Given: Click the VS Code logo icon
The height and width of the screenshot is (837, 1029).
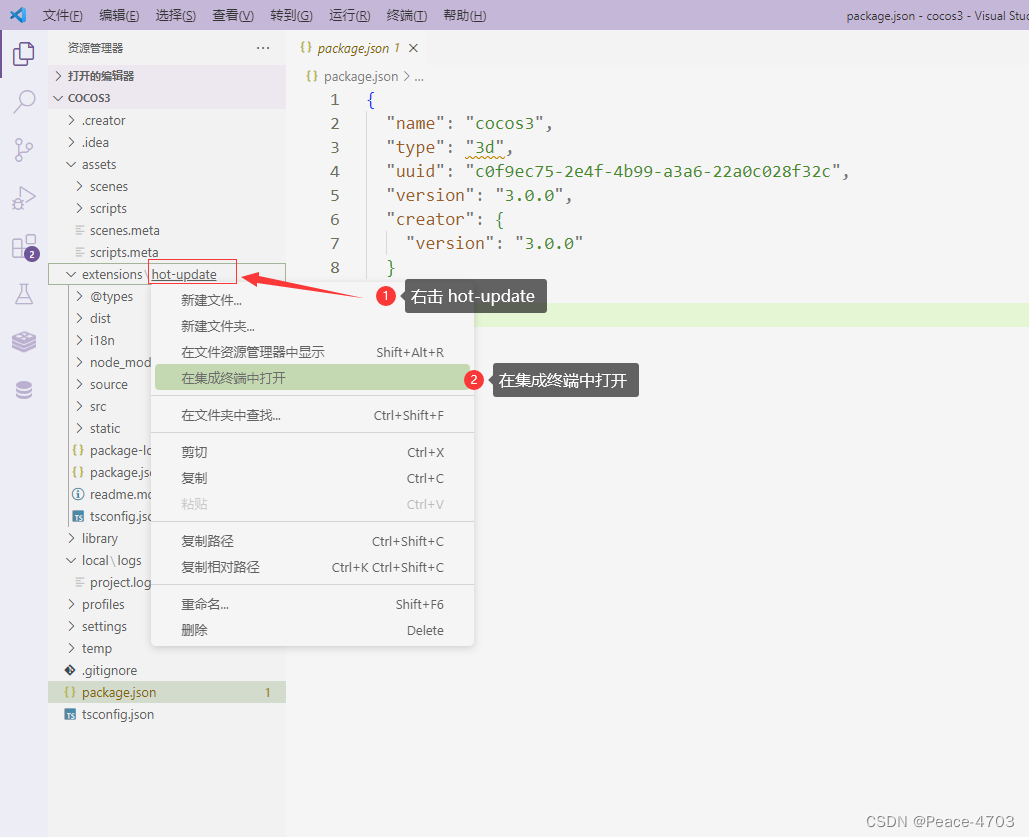Looking at the screenshot, I should click(x=18, y=14).
